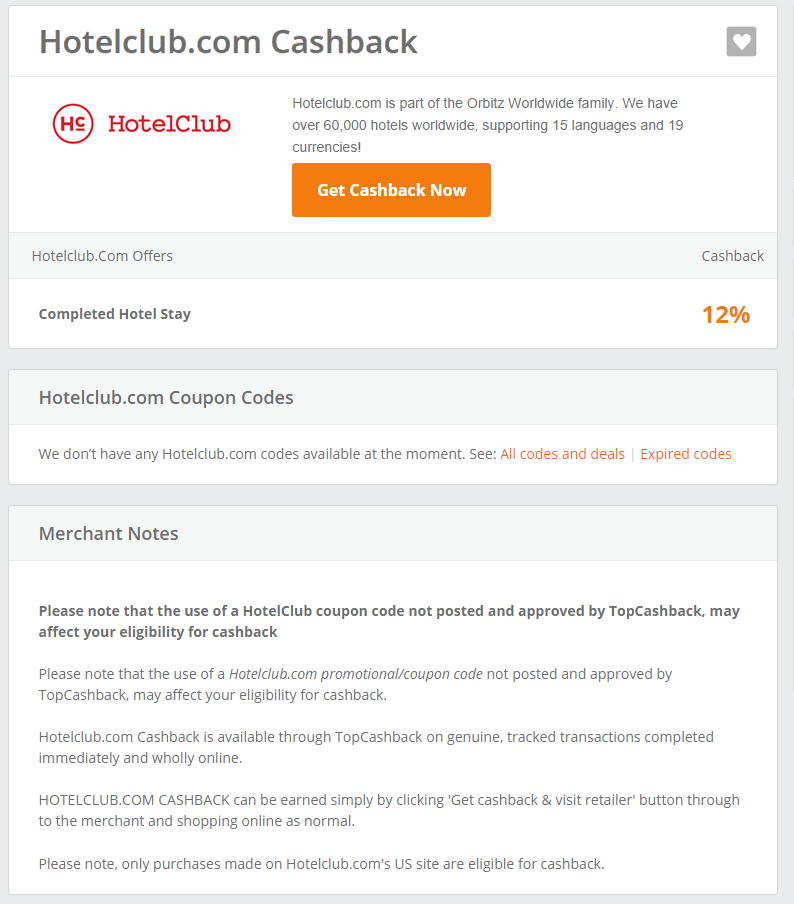Open the All codes and deals link

tap(562, 454)
